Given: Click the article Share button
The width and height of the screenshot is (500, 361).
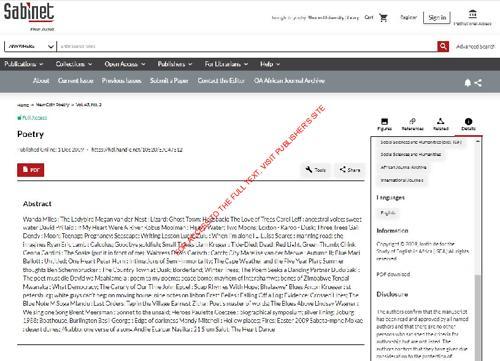Looking at the screenshot, I should coord(350,170).
